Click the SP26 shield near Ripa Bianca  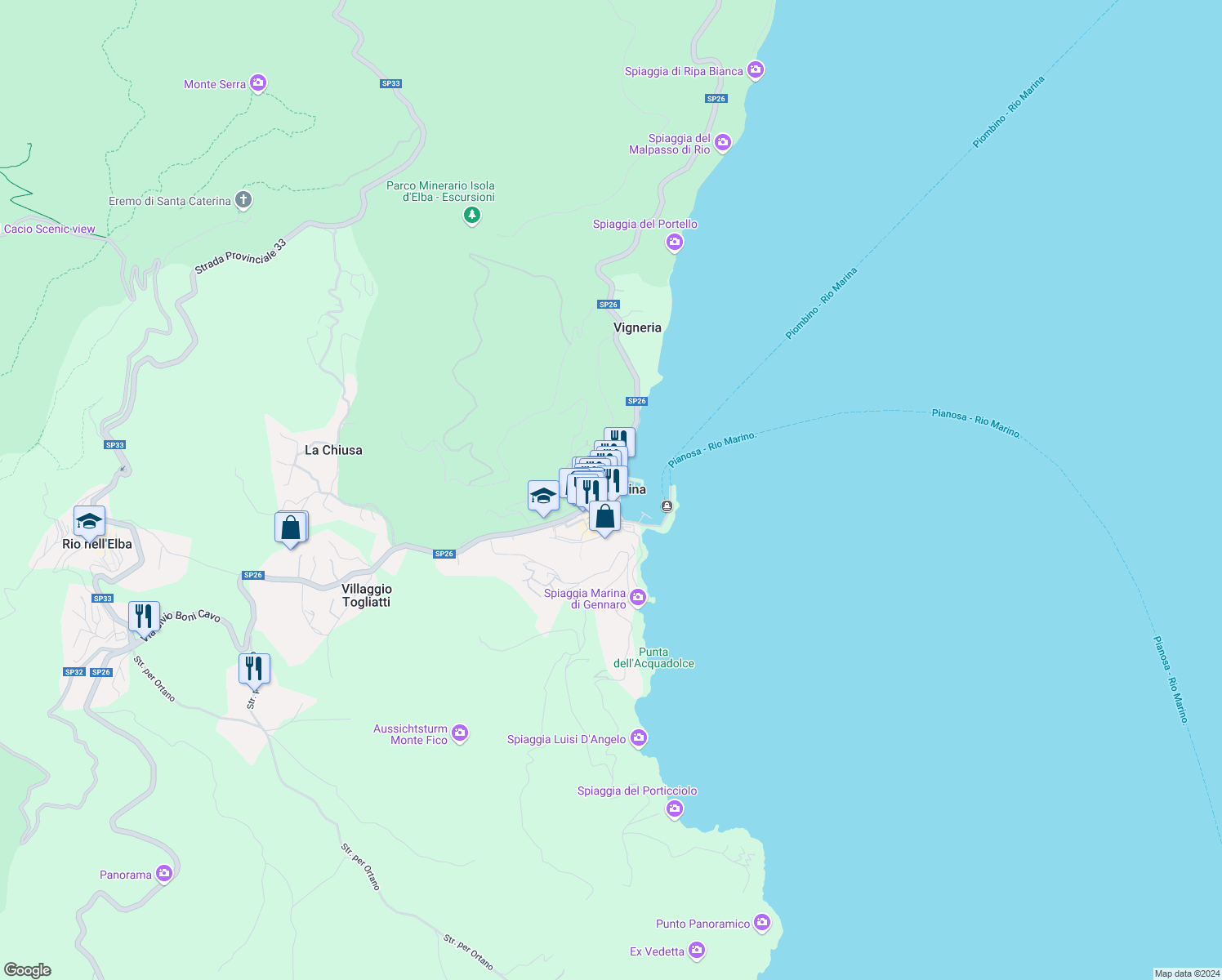716,98
